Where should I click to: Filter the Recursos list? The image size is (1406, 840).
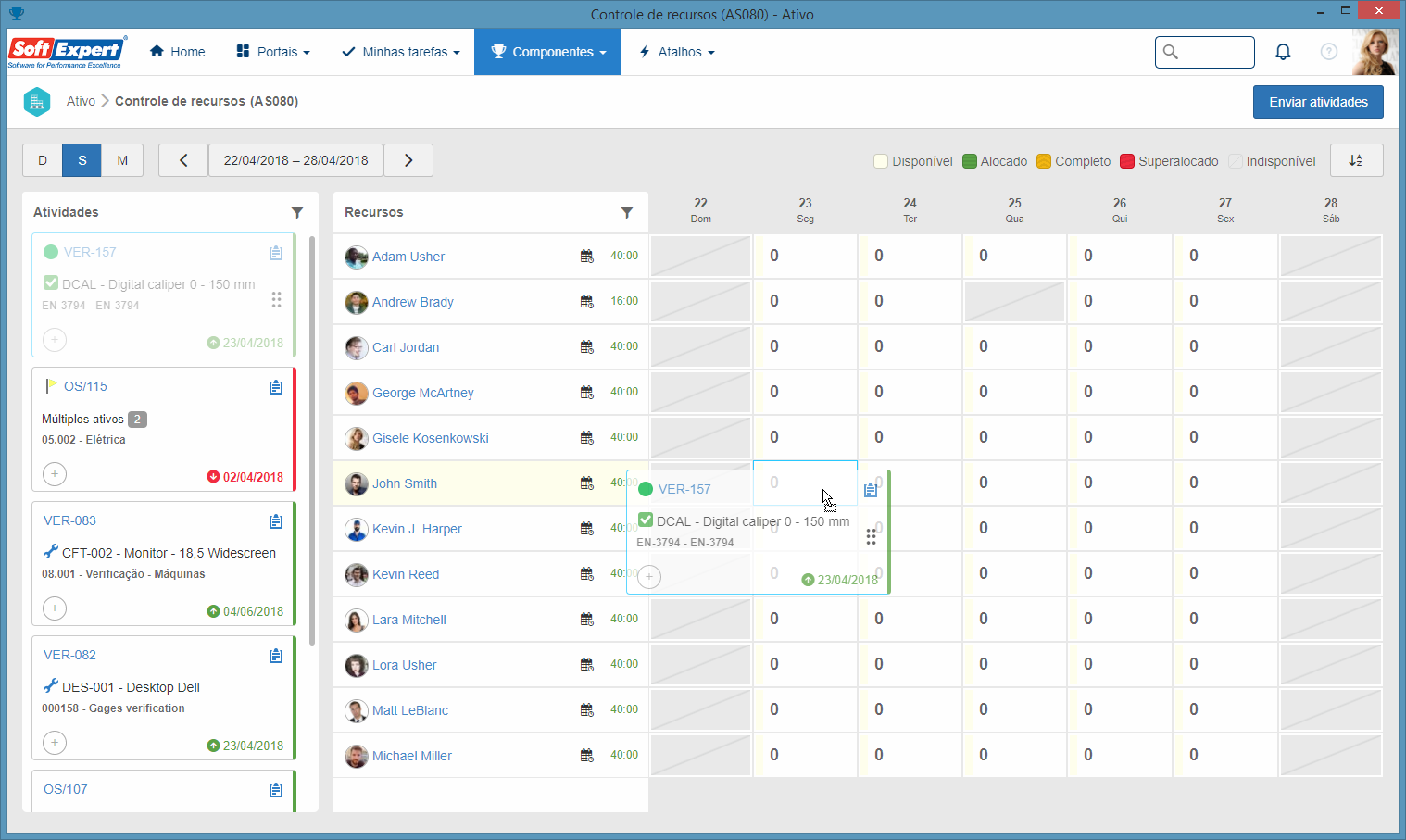627,213
